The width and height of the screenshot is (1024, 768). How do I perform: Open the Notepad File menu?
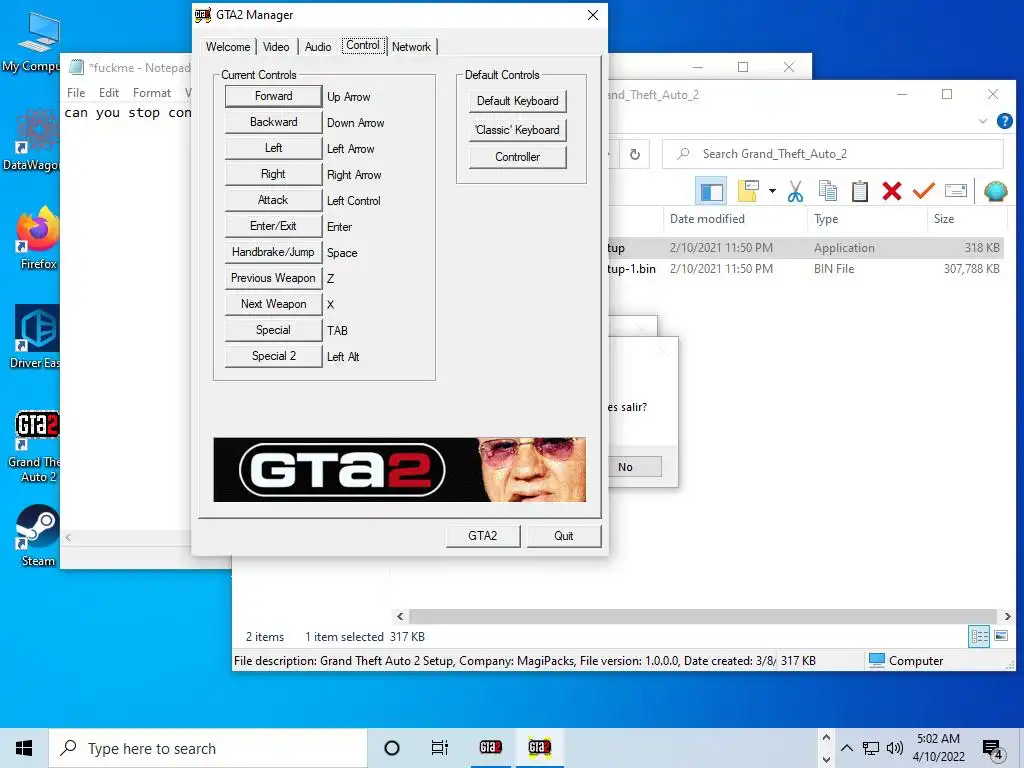[x=76, y=93]
